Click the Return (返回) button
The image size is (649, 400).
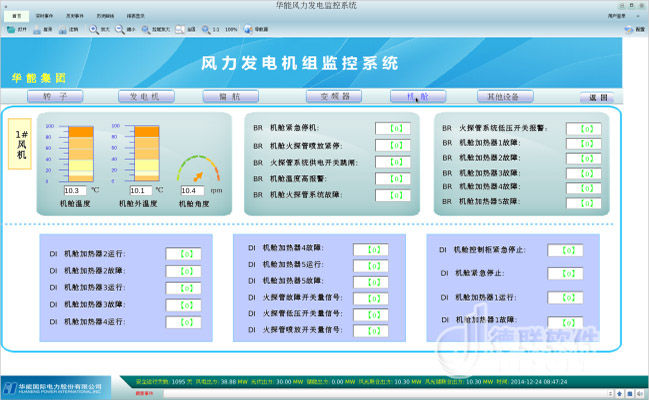tap(599, 98)
